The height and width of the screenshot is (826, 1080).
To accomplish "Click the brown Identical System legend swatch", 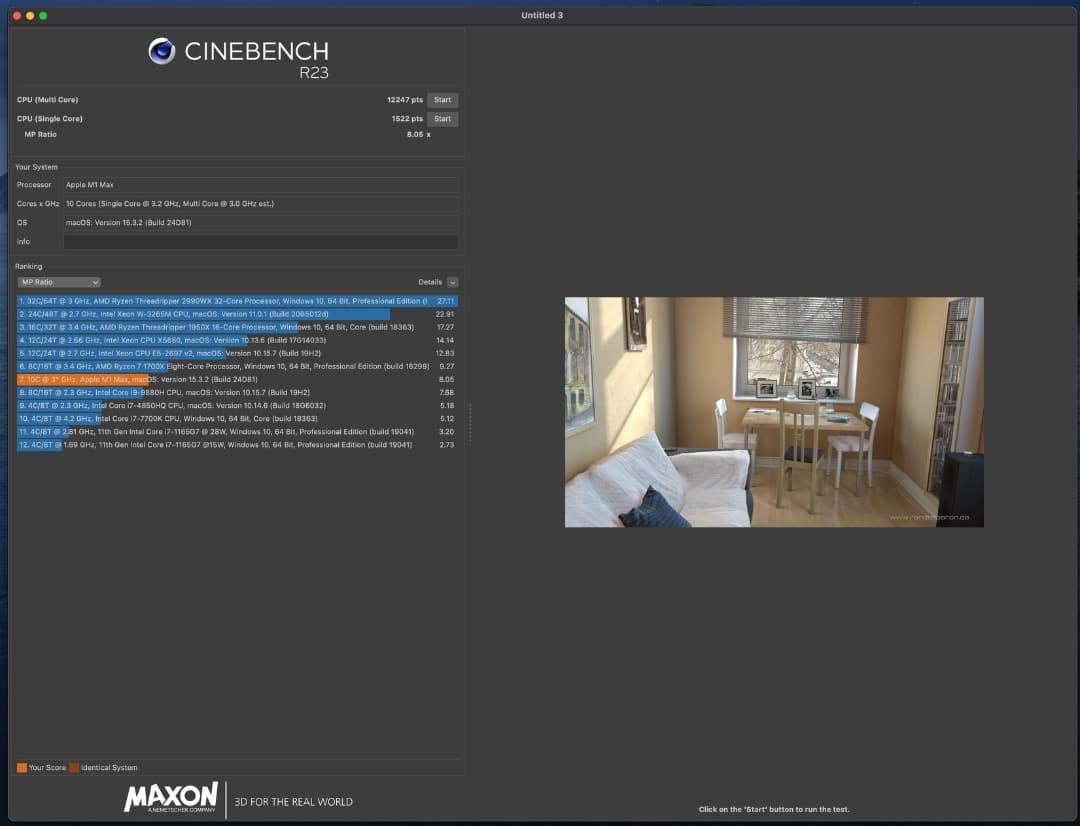I will pyautogui.click(x=75, y=768).
